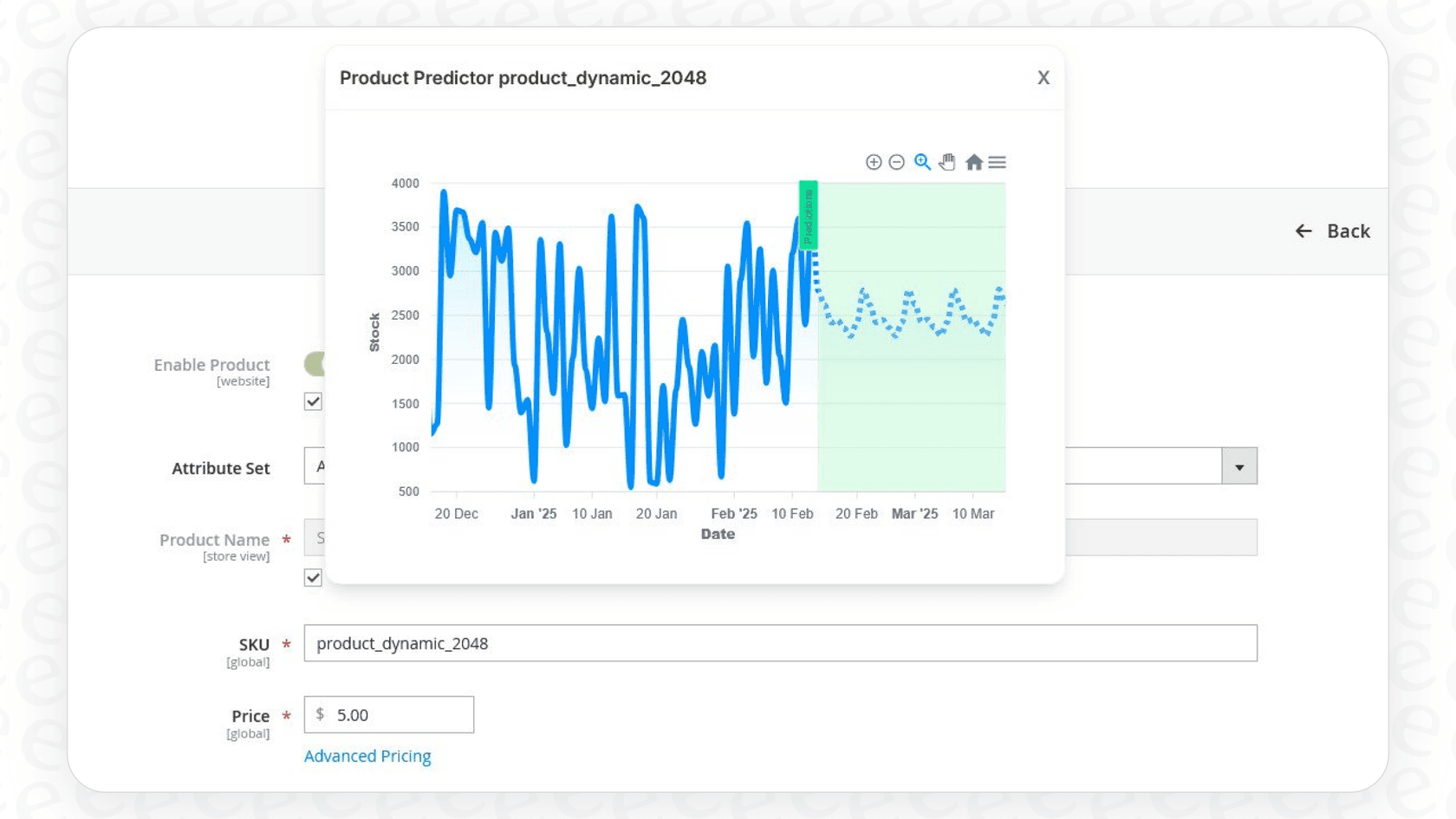Expand the dropdown arrow on the right panel
This screenshot has height=819, width=1456.
click(x=1238, y=465)
